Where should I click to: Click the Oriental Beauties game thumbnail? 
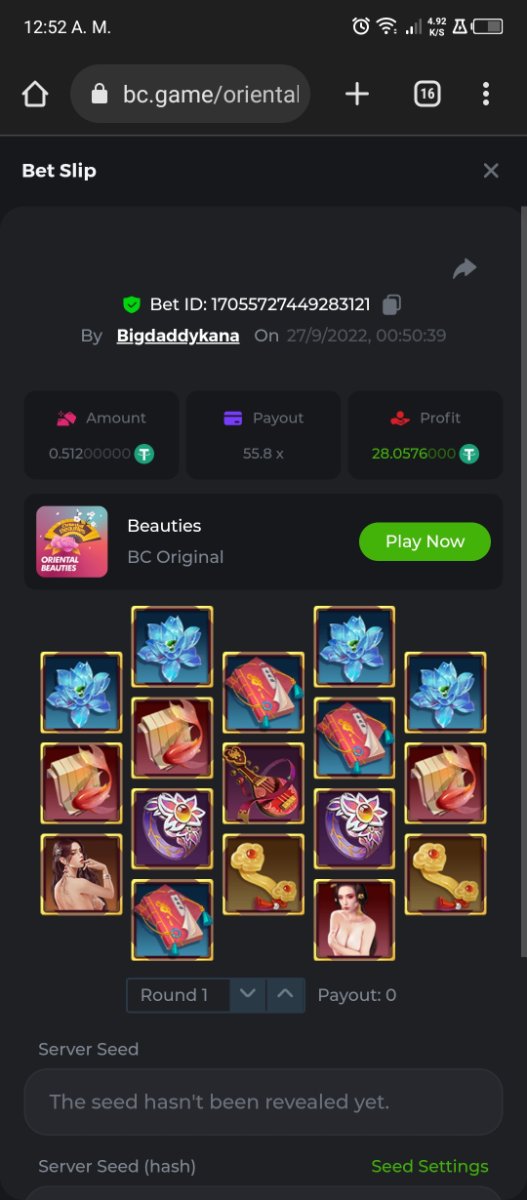point(72,541)
